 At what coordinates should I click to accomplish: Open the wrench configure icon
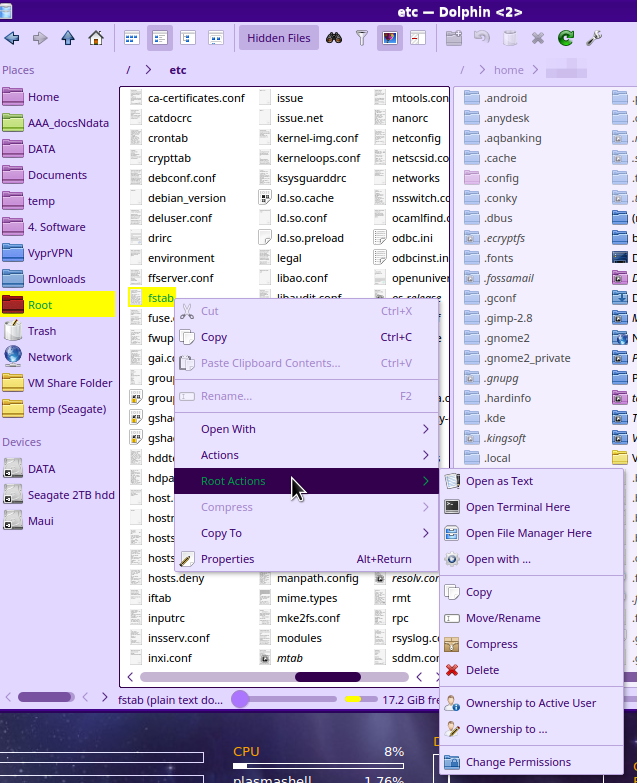click(x=594, y=38)
